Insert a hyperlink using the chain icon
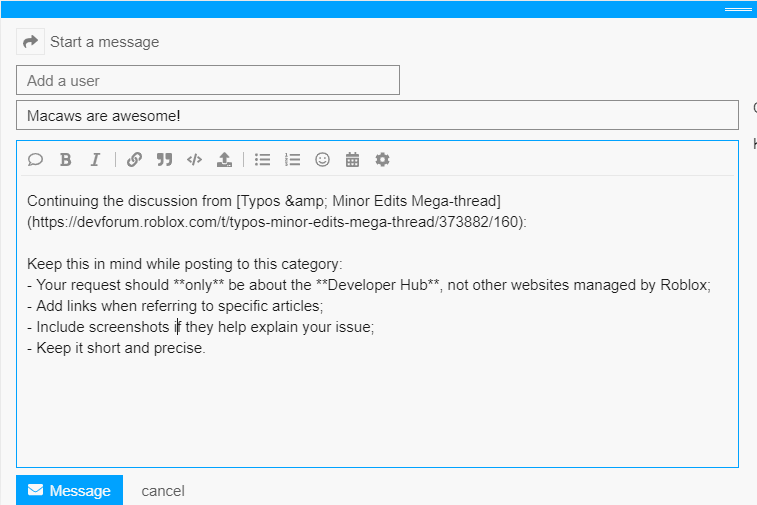Image resolution: width=757 pixels, height=505 pixels. [134, 159]
